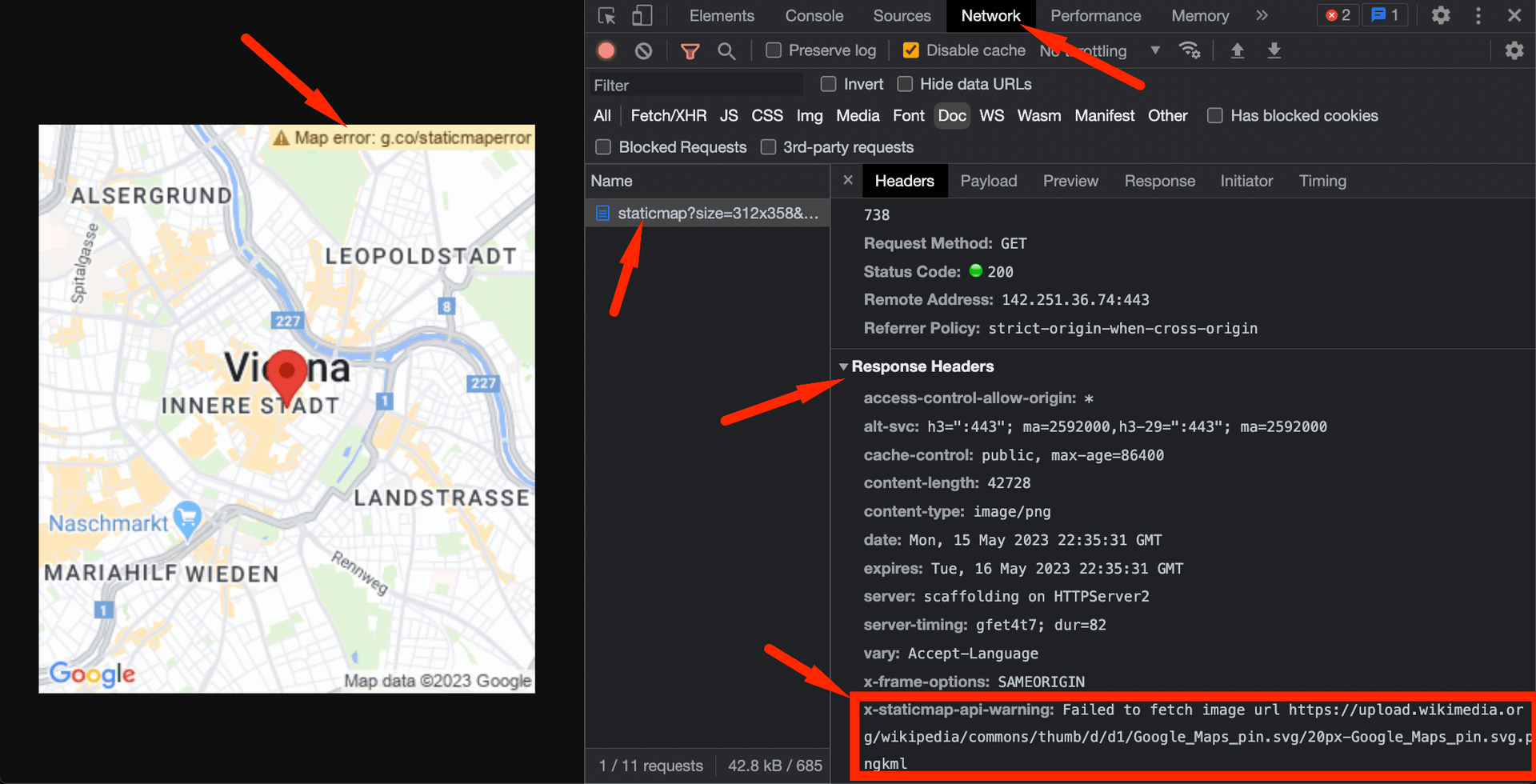Filter requests by JS

(x=729, y=116)
